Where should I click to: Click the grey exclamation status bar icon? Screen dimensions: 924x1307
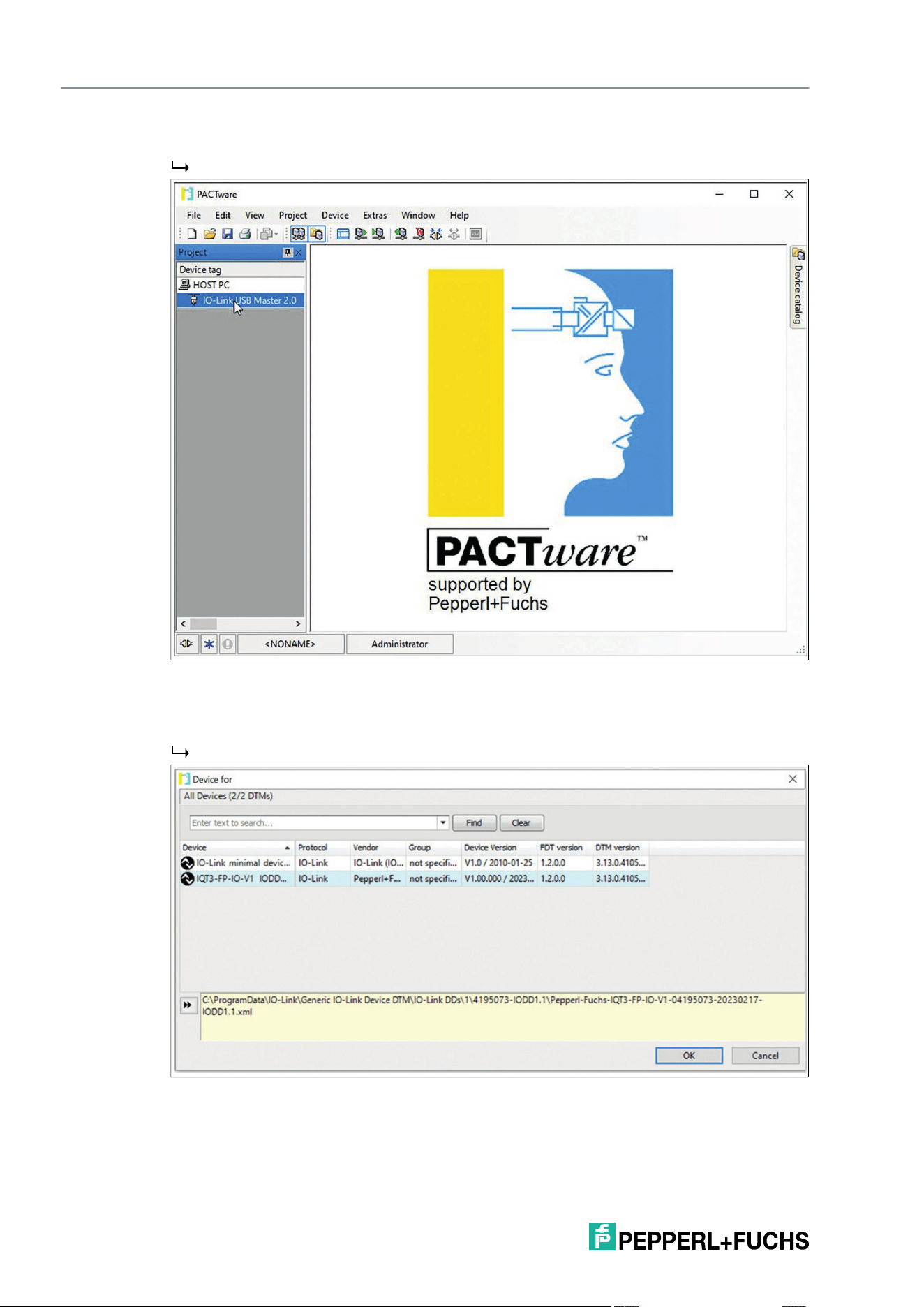coord(228,644)
